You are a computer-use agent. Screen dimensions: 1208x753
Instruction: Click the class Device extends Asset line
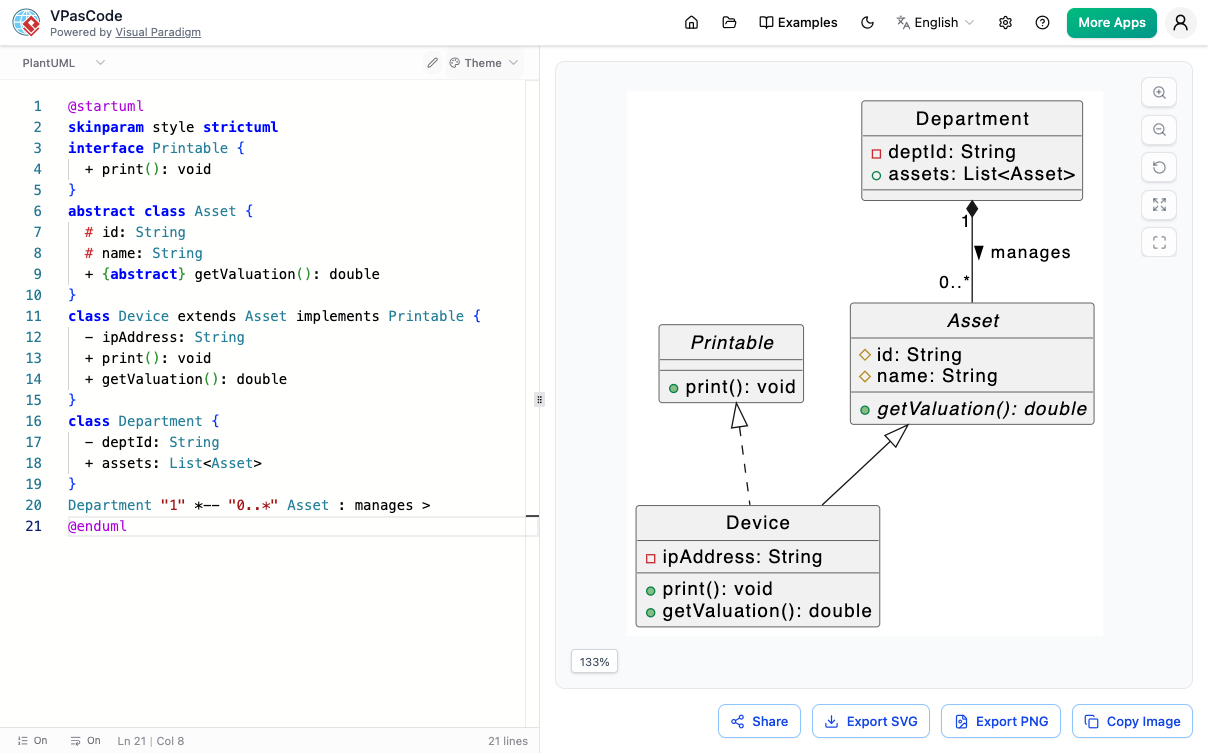point(274,316)
